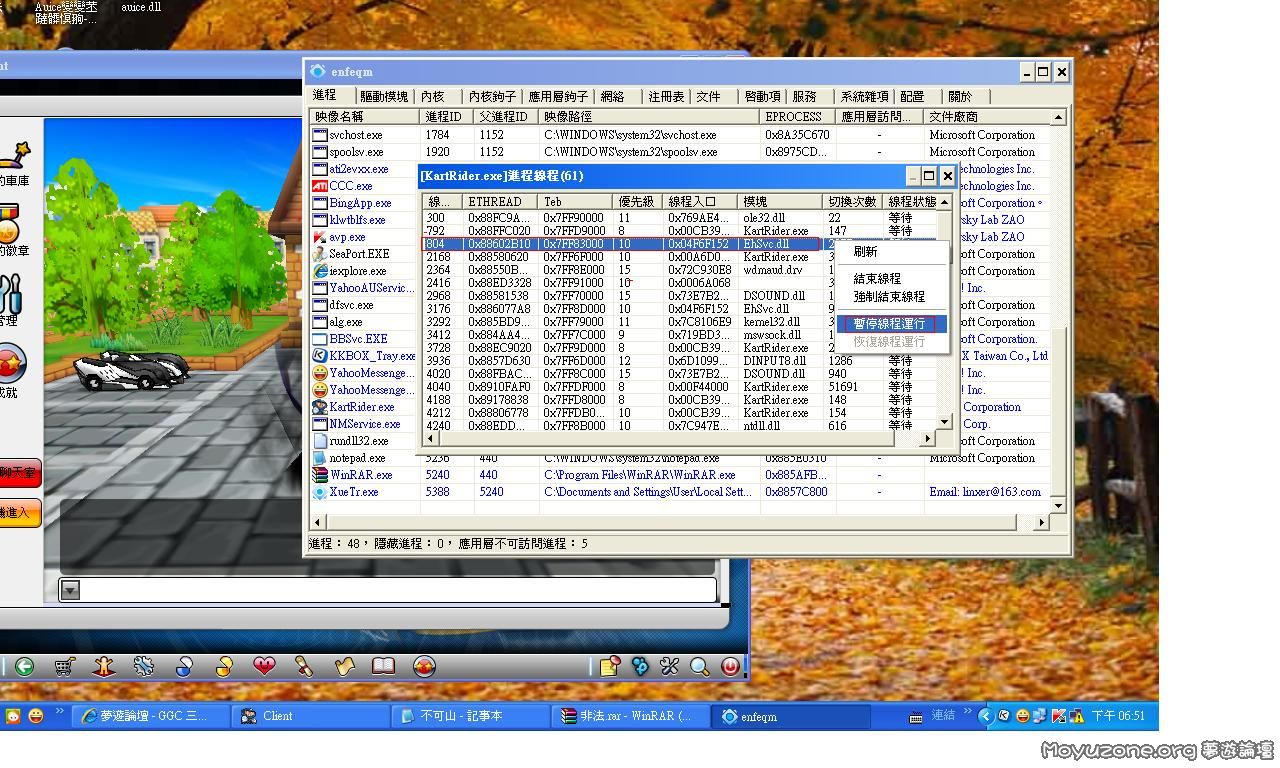This screenshot has height=768, width=1280.
Task: Click 刷新 to refresh the thread list
Action: [x=865, y=252]
